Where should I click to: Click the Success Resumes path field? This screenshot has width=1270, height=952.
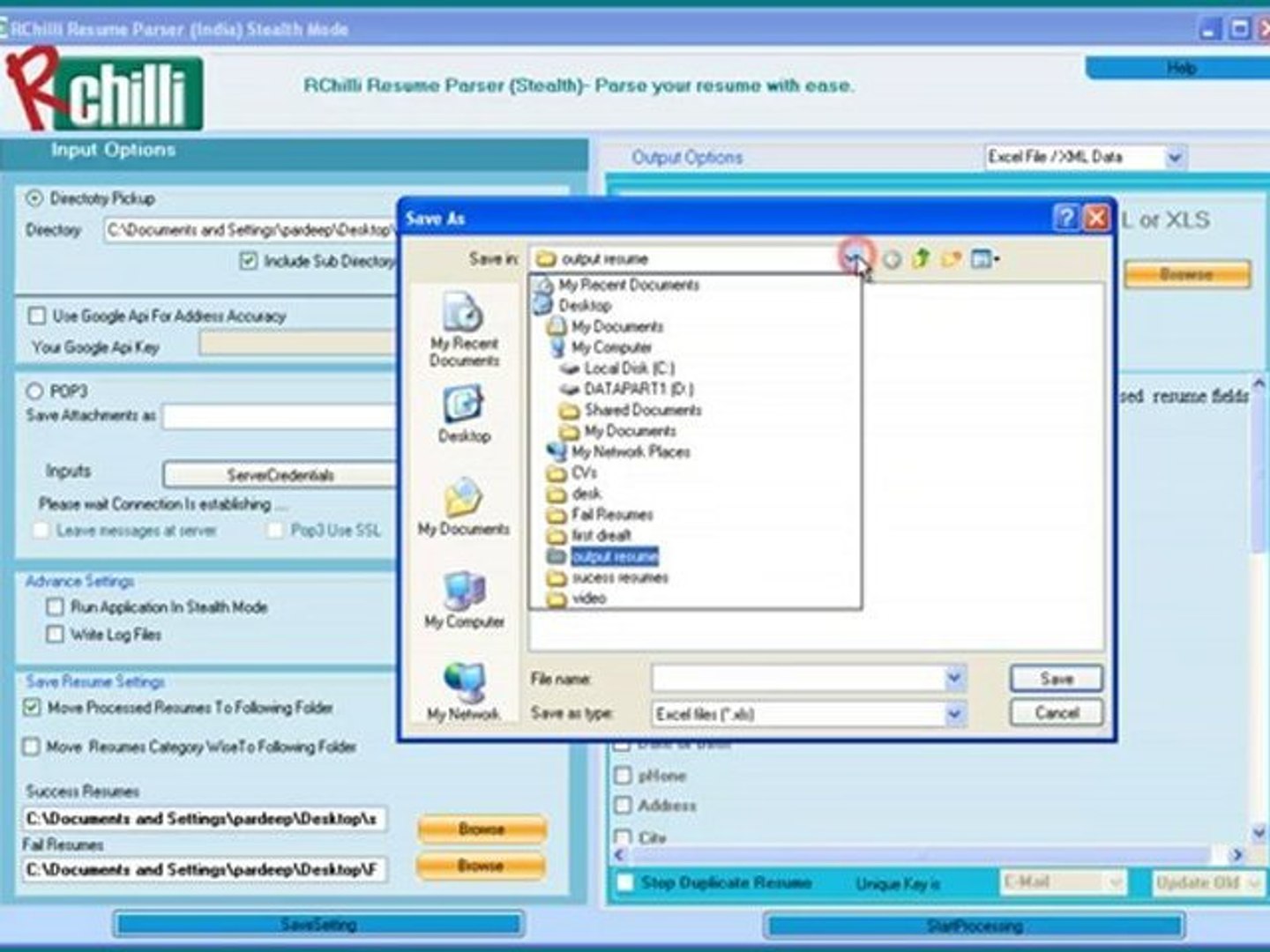point(204,819)
